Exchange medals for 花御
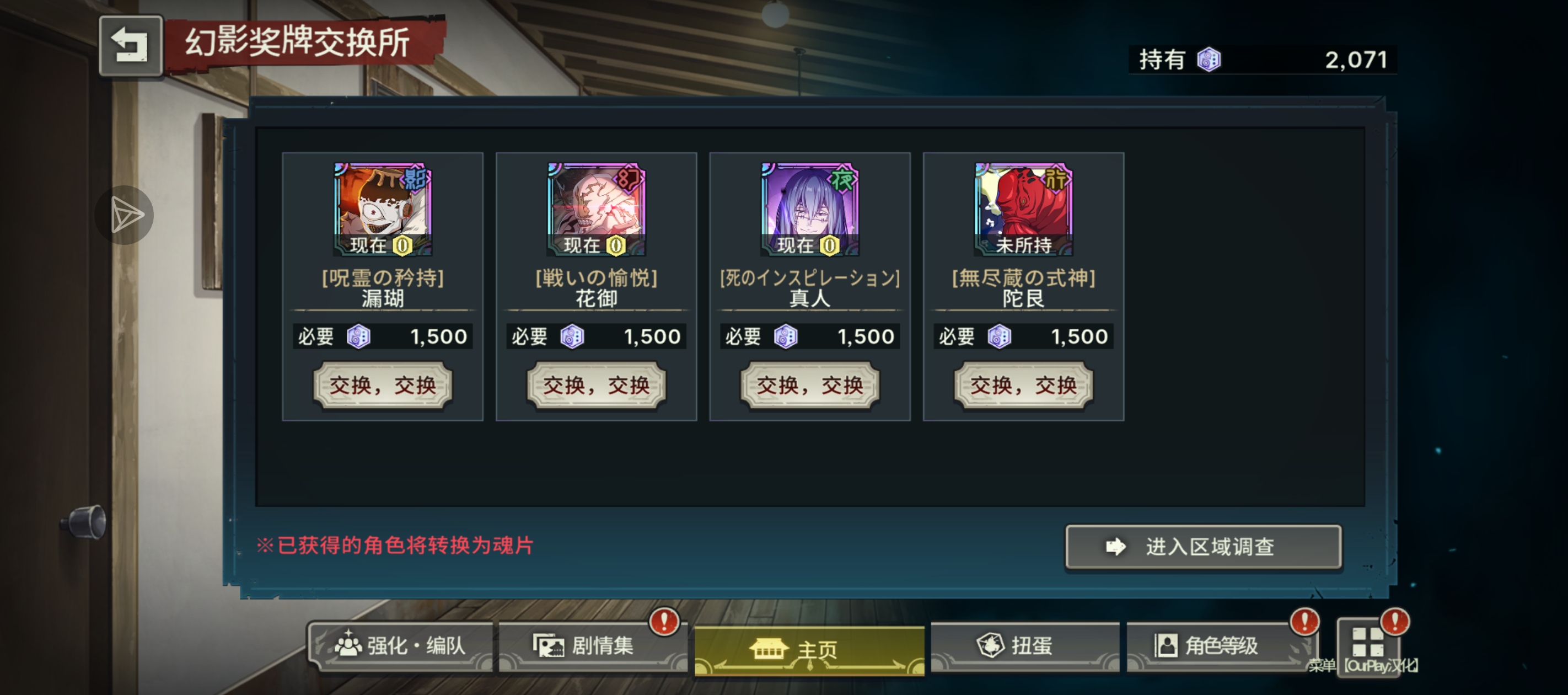Image resolution: width=1568 pixels, height=695 pixels. 597,385
